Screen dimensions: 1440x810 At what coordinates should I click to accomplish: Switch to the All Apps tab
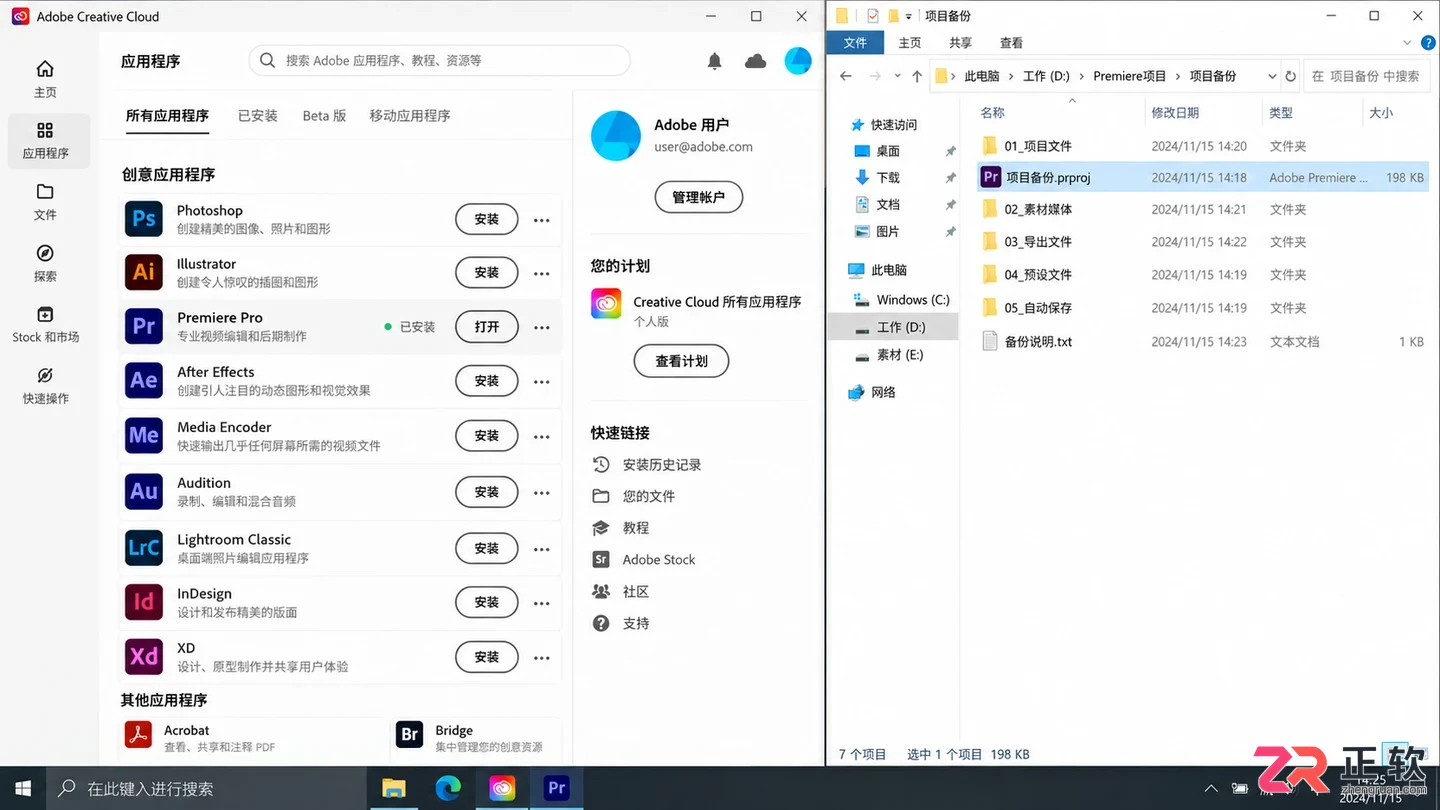coord(167,116)
